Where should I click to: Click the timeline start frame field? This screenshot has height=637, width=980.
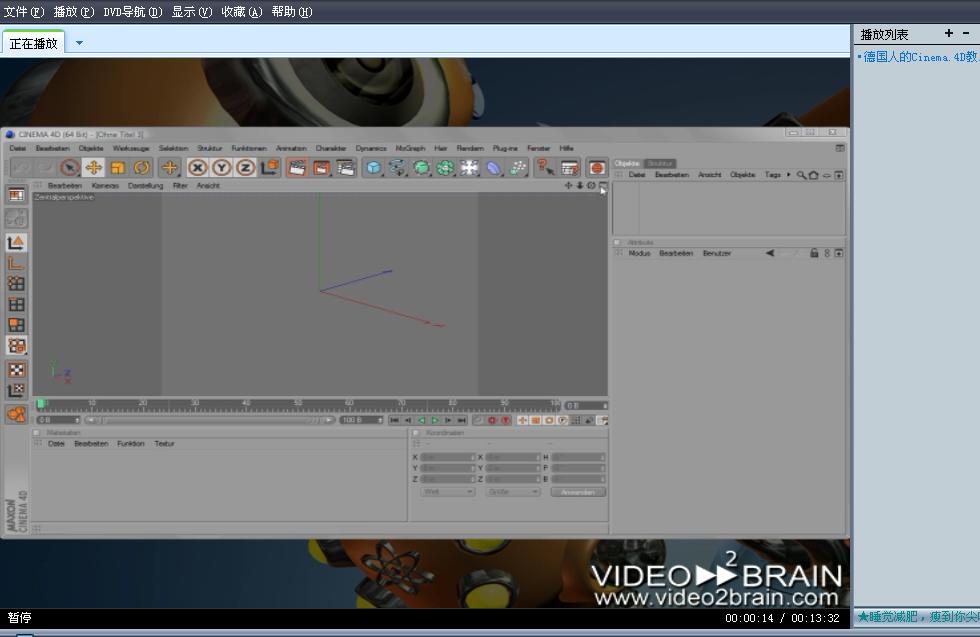[58, 420]
